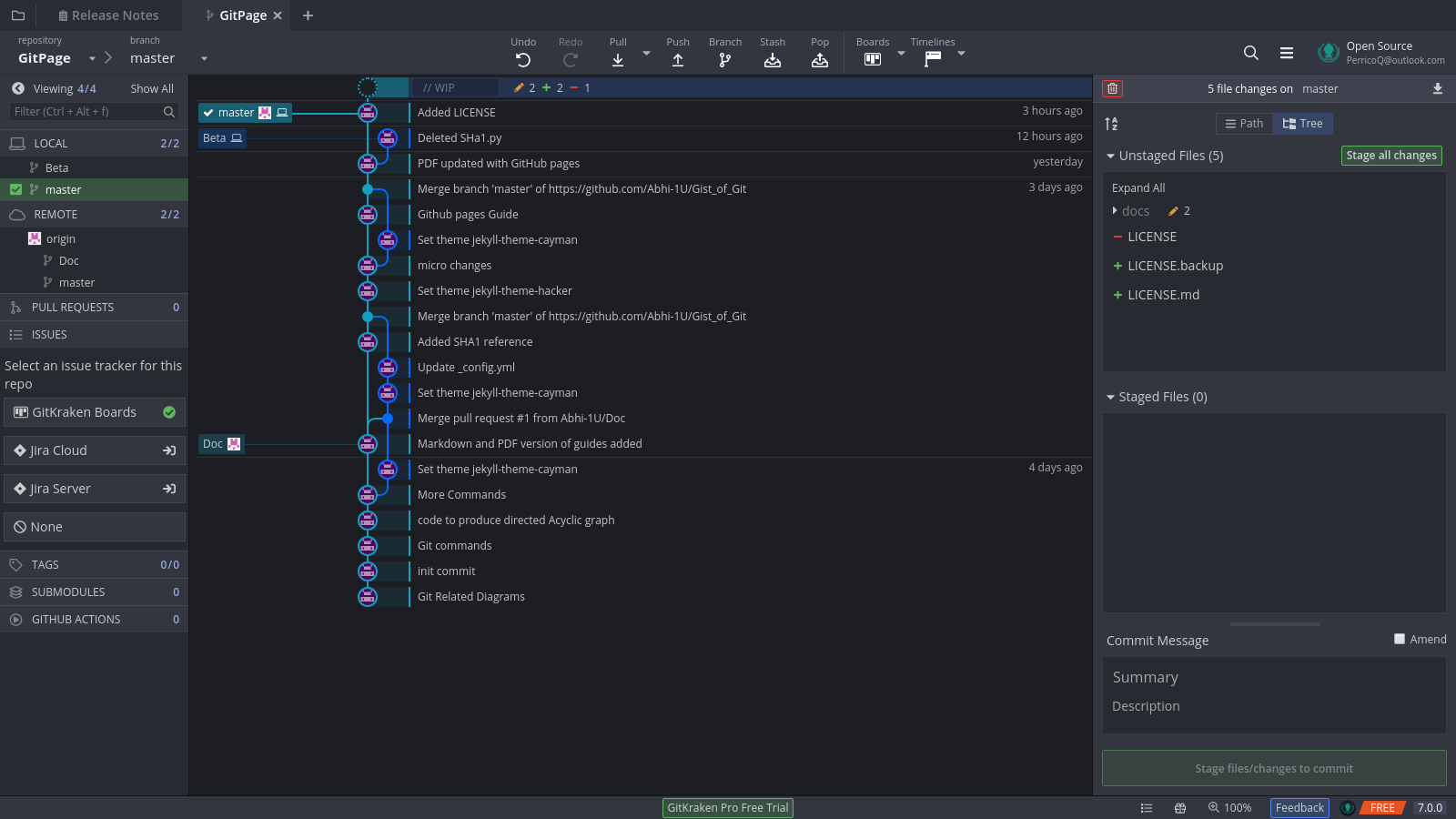Click Show All link

[152, 88]
